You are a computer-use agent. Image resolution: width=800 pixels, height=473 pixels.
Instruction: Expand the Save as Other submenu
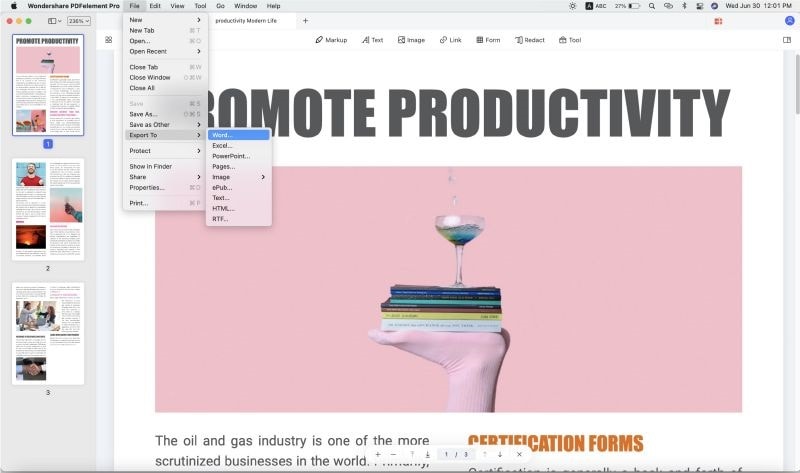coord(165,125)
